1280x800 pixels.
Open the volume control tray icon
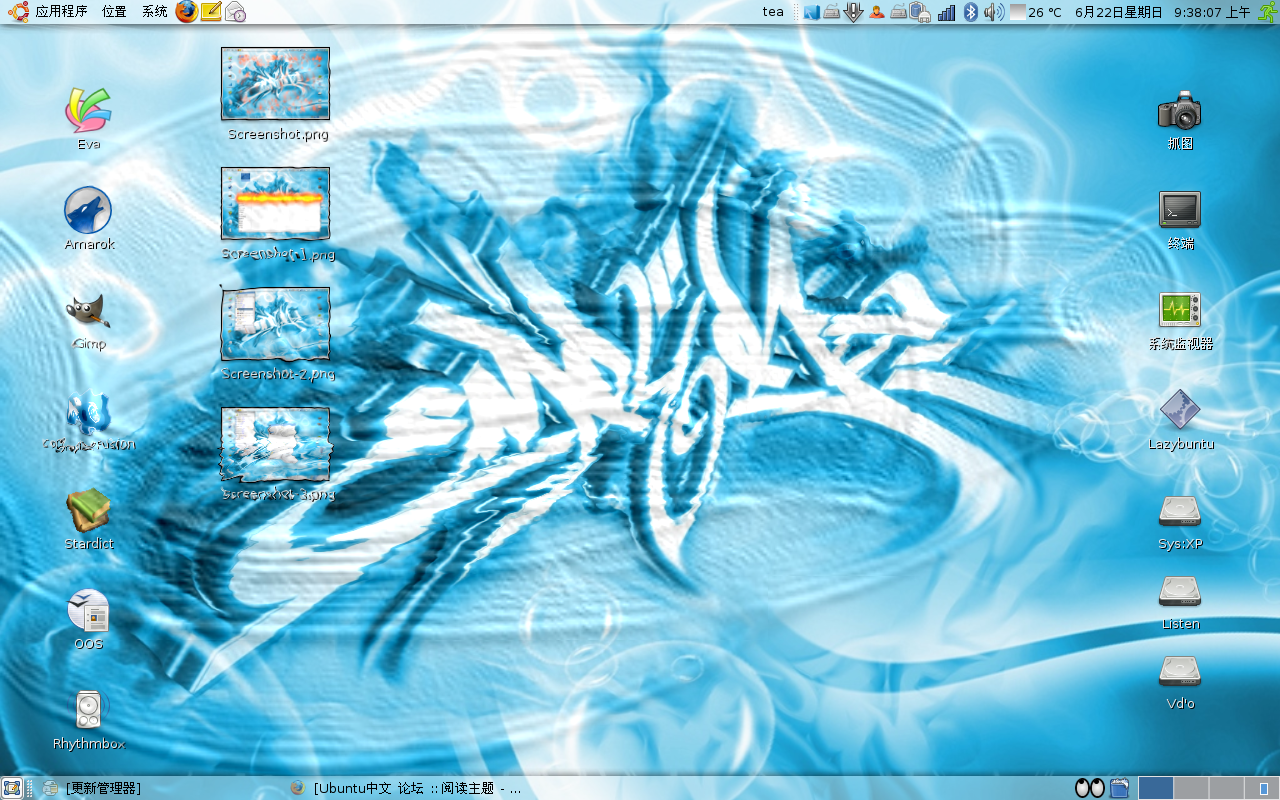coord(994,12)
